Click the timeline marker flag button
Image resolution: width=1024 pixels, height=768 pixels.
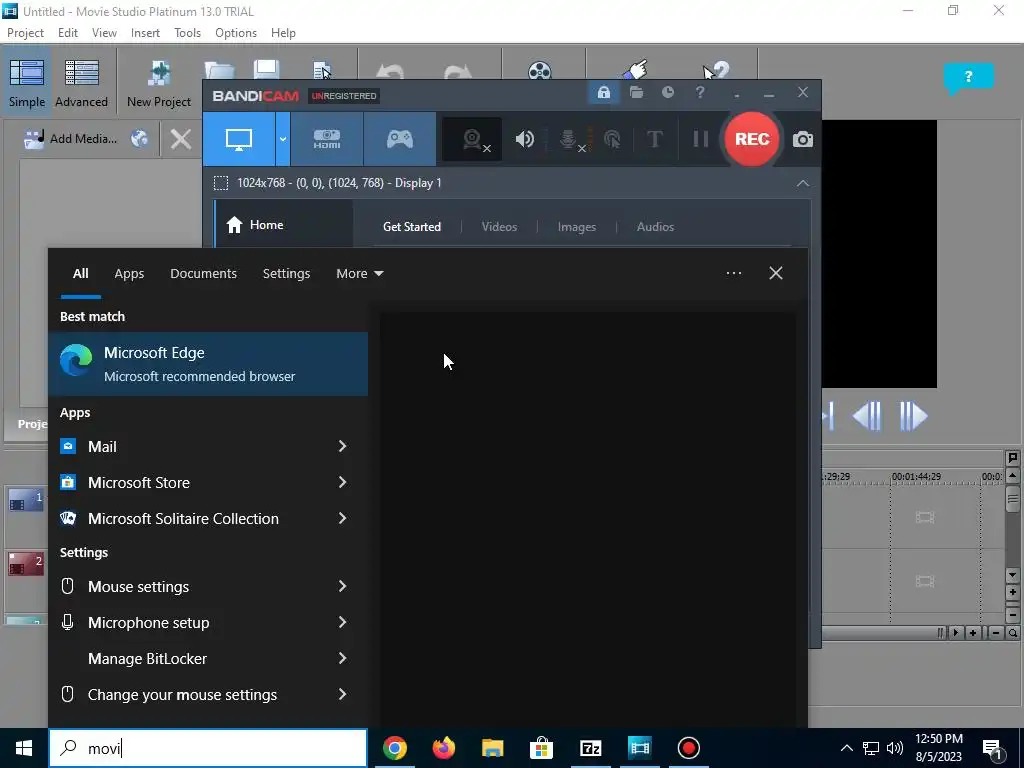point(1012,458)
